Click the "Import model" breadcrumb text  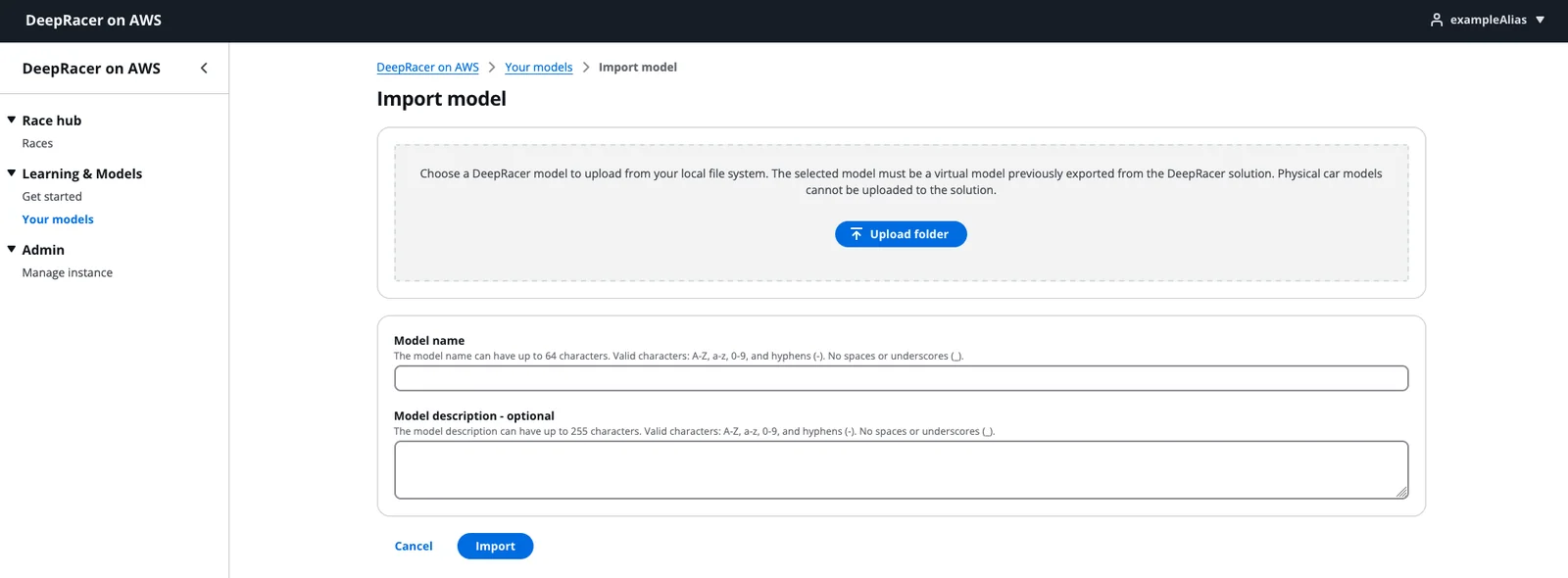pos(637,68)
